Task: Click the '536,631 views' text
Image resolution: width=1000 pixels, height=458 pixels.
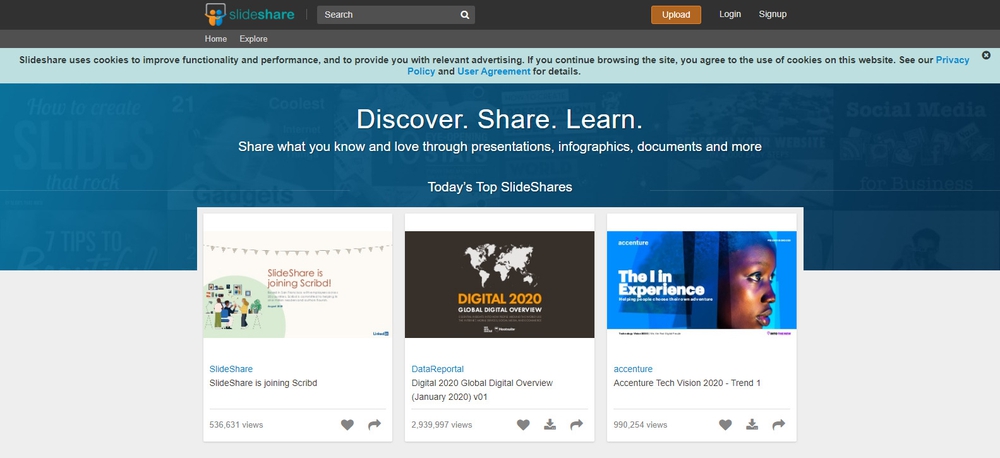Action: [236, 425]
